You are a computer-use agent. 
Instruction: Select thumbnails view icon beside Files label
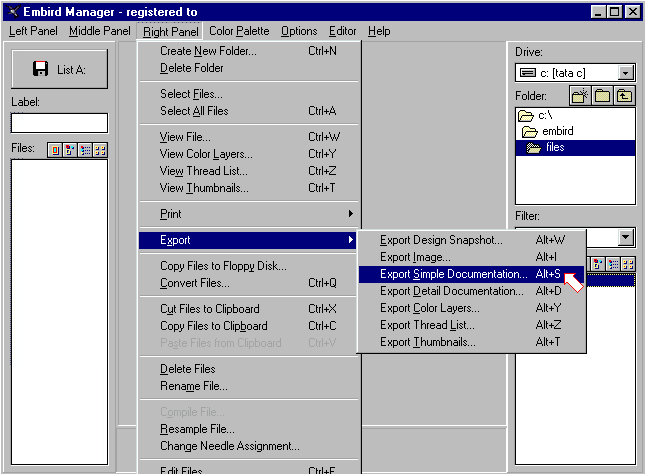point(100,150)
